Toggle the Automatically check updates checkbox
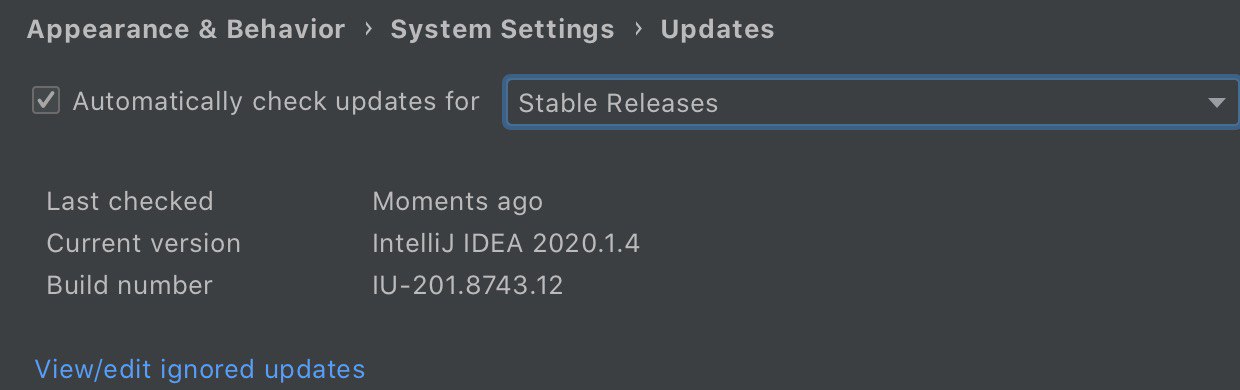Screen dimensions: 1240x390 47,101
